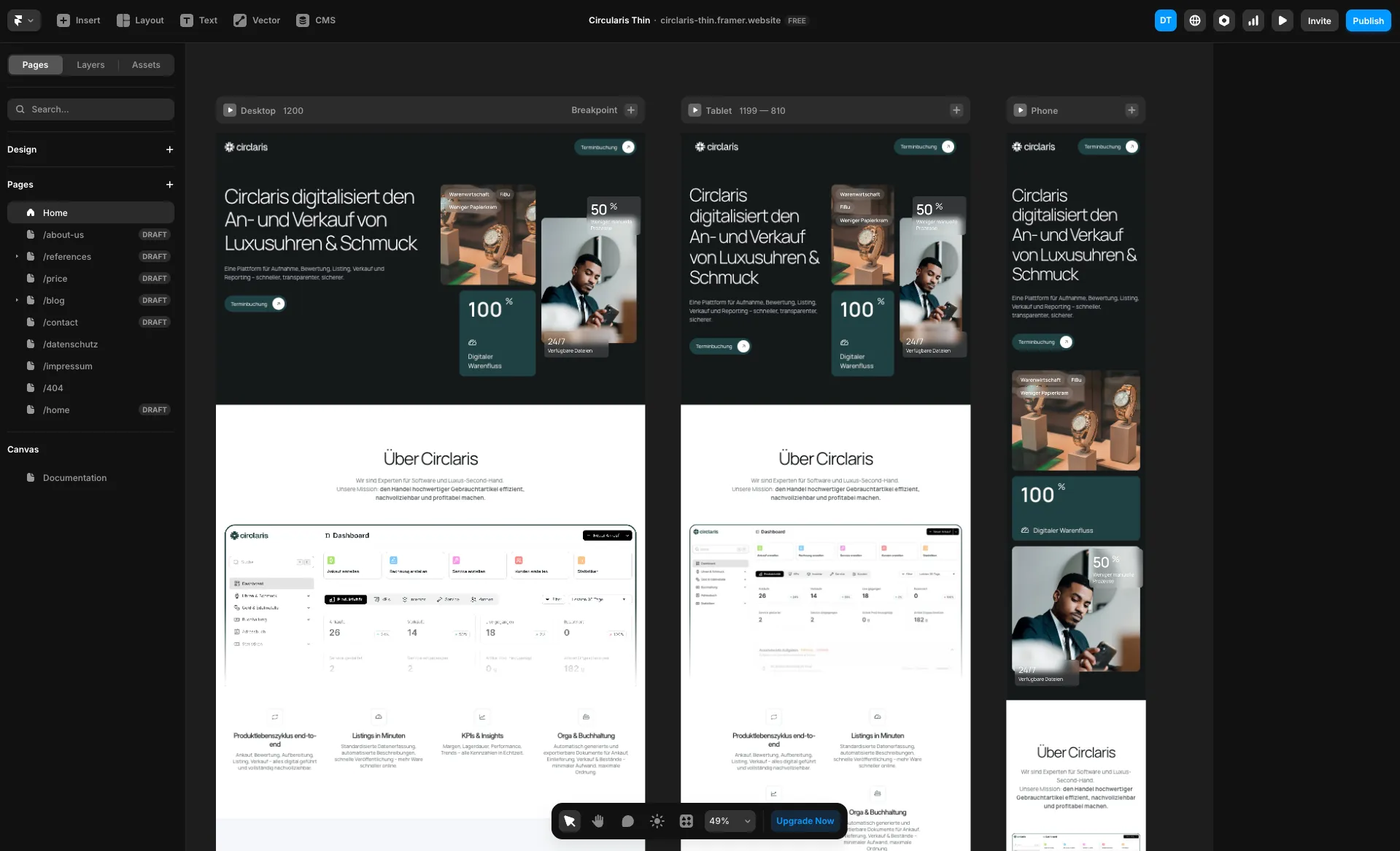
Task: Toggle canvas theme with the sun icon
Action: click(656, 820)
